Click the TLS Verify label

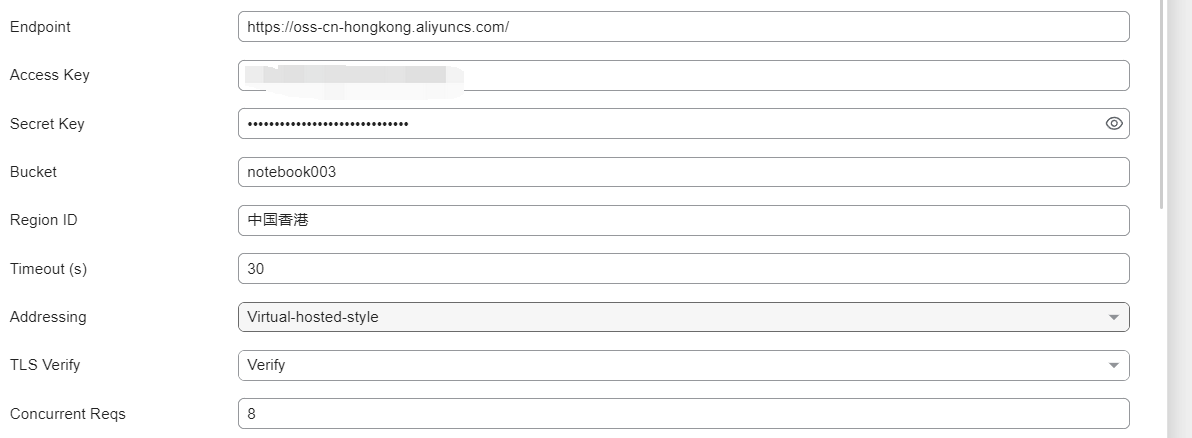pyautogui.click(x=45, y=365)
